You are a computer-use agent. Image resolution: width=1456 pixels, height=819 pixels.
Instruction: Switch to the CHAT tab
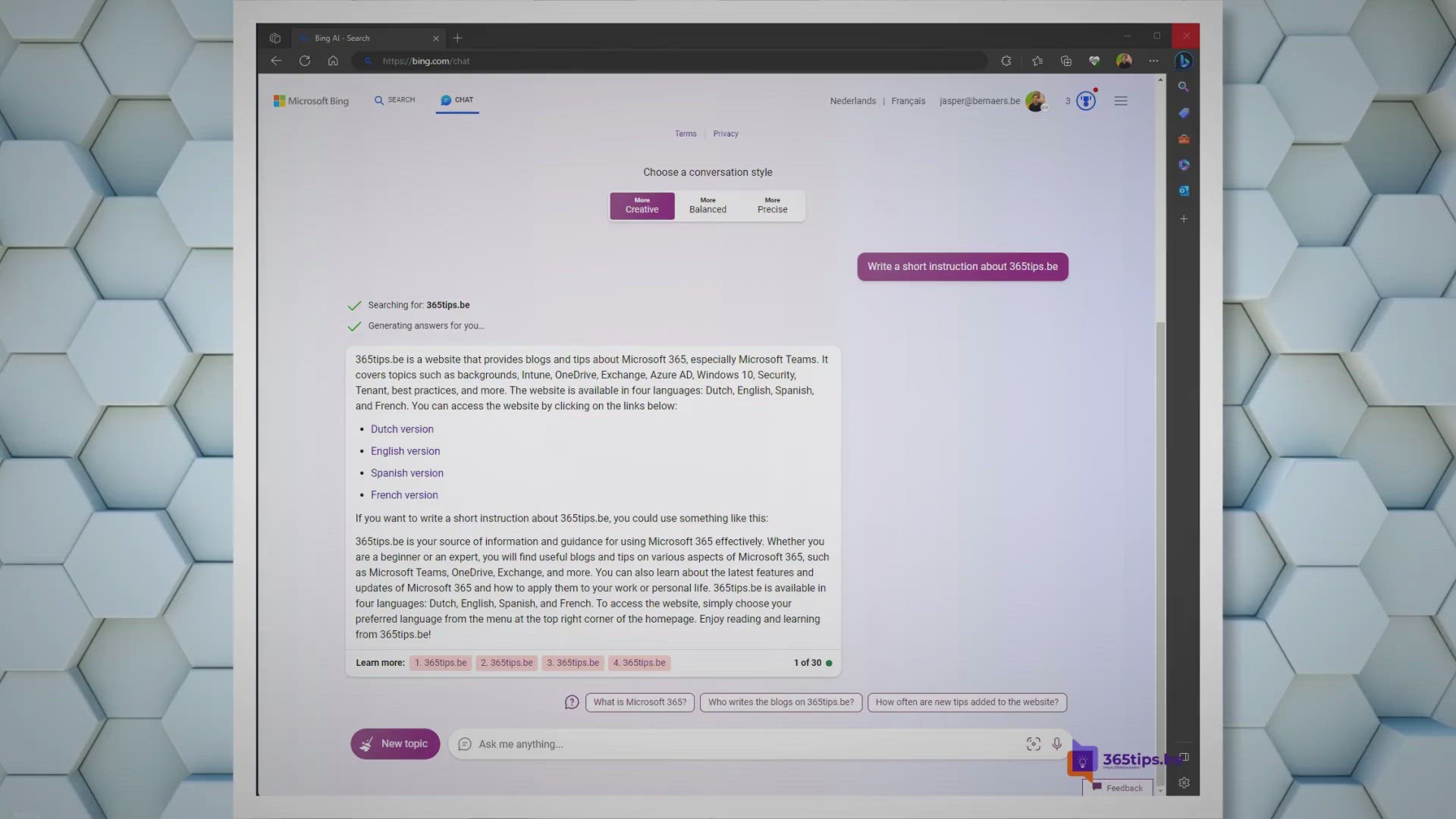point(457,100)
